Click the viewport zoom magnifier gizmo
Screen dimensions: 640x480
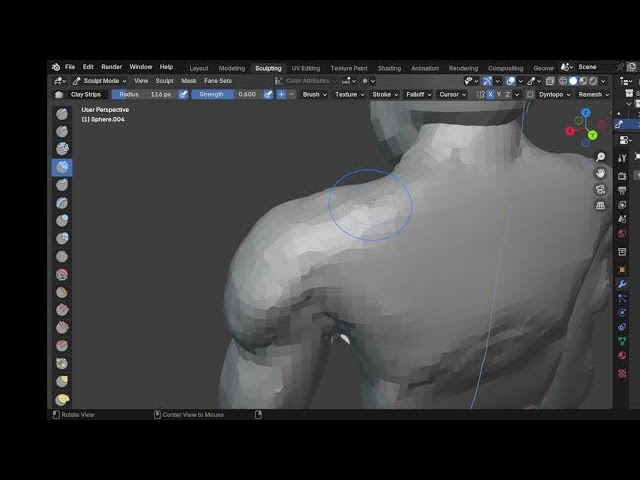point(600,157)
